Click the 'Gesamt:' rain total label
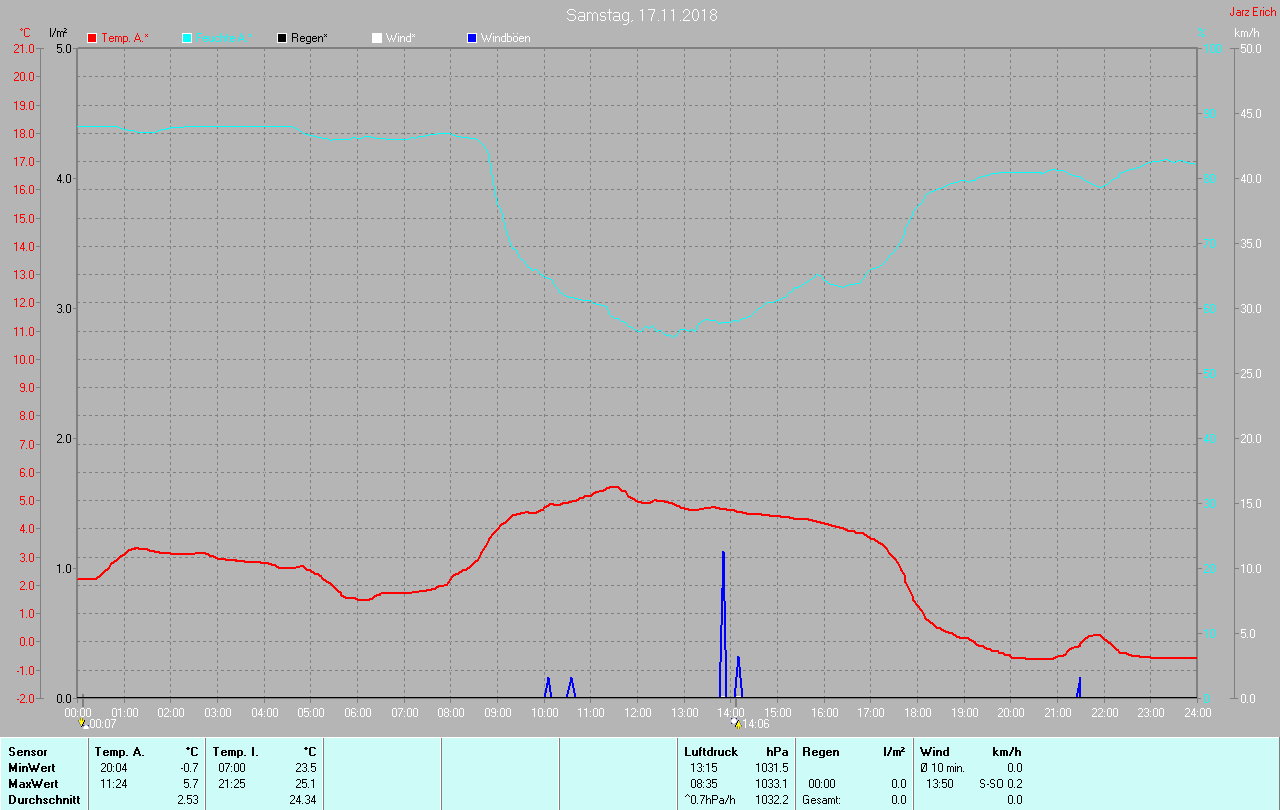The width and height of the screenshot is (1280, 810). click(x=821, y=799)
